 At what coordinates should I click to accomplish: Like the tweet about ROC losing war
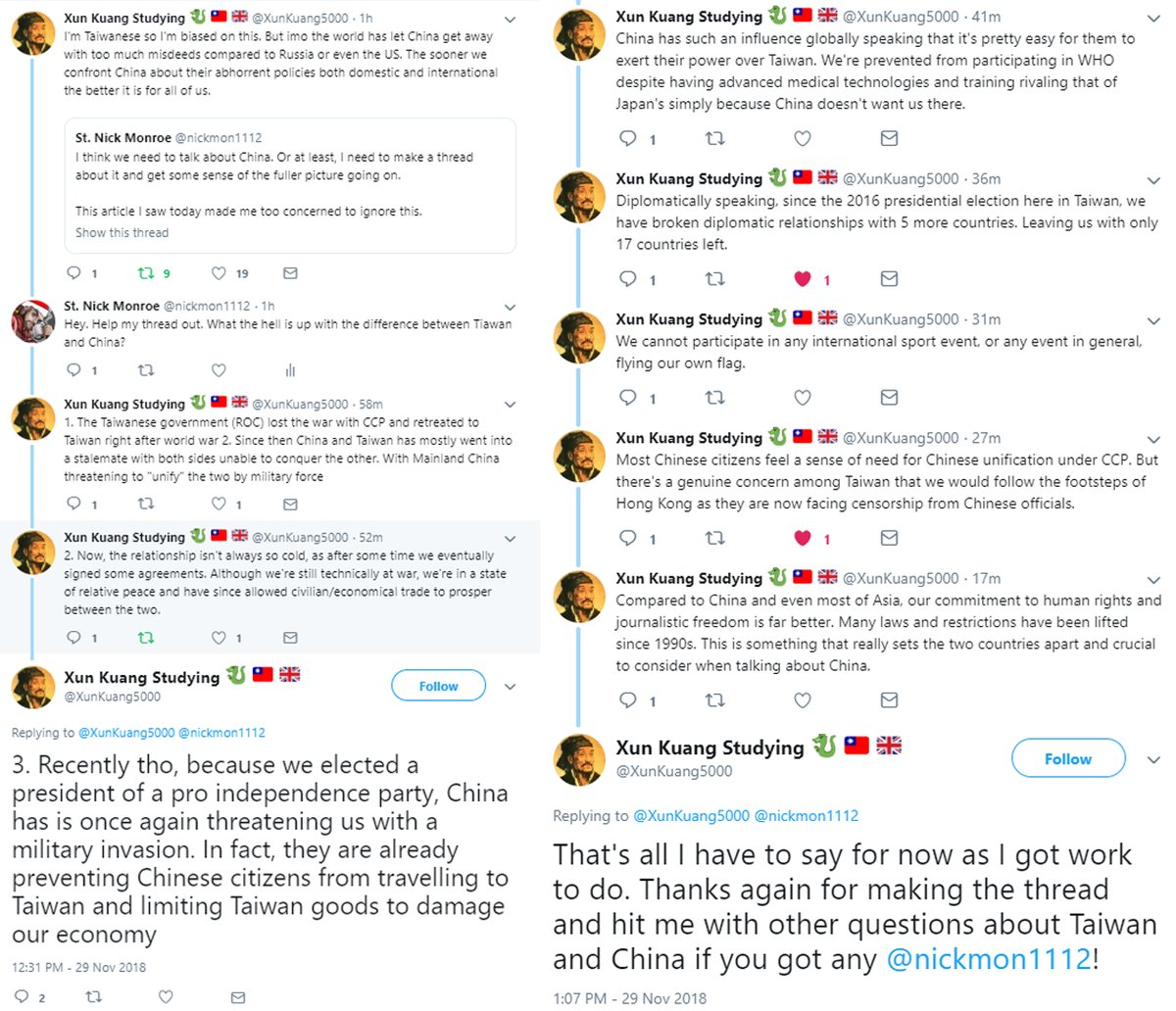[220, 505]
